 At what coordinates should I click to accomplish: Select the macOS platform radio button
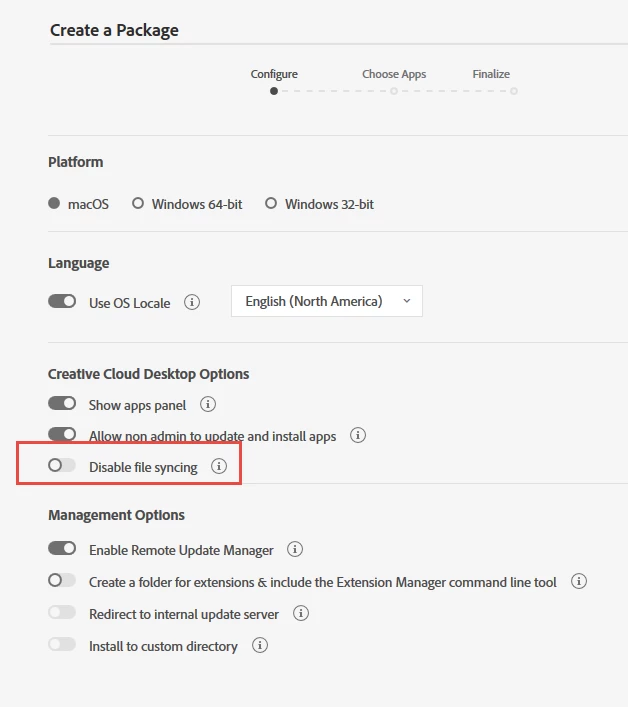(x=54, y=203)
